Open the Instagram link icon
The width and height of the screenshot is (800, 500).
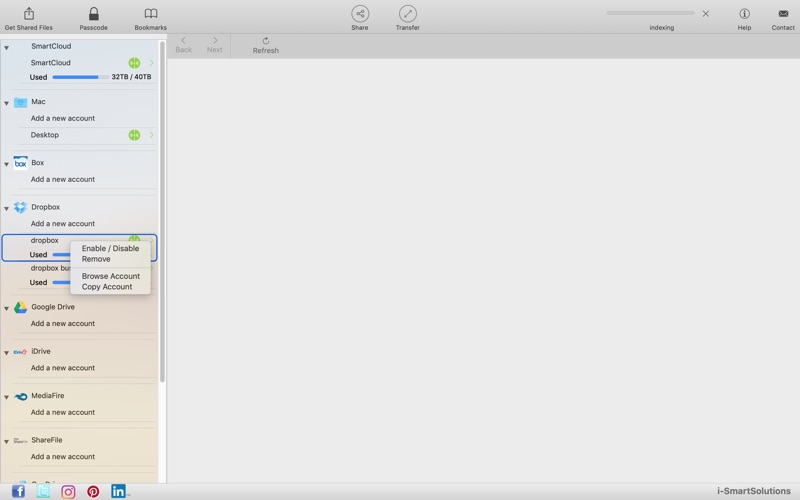[x=68, y=491]
